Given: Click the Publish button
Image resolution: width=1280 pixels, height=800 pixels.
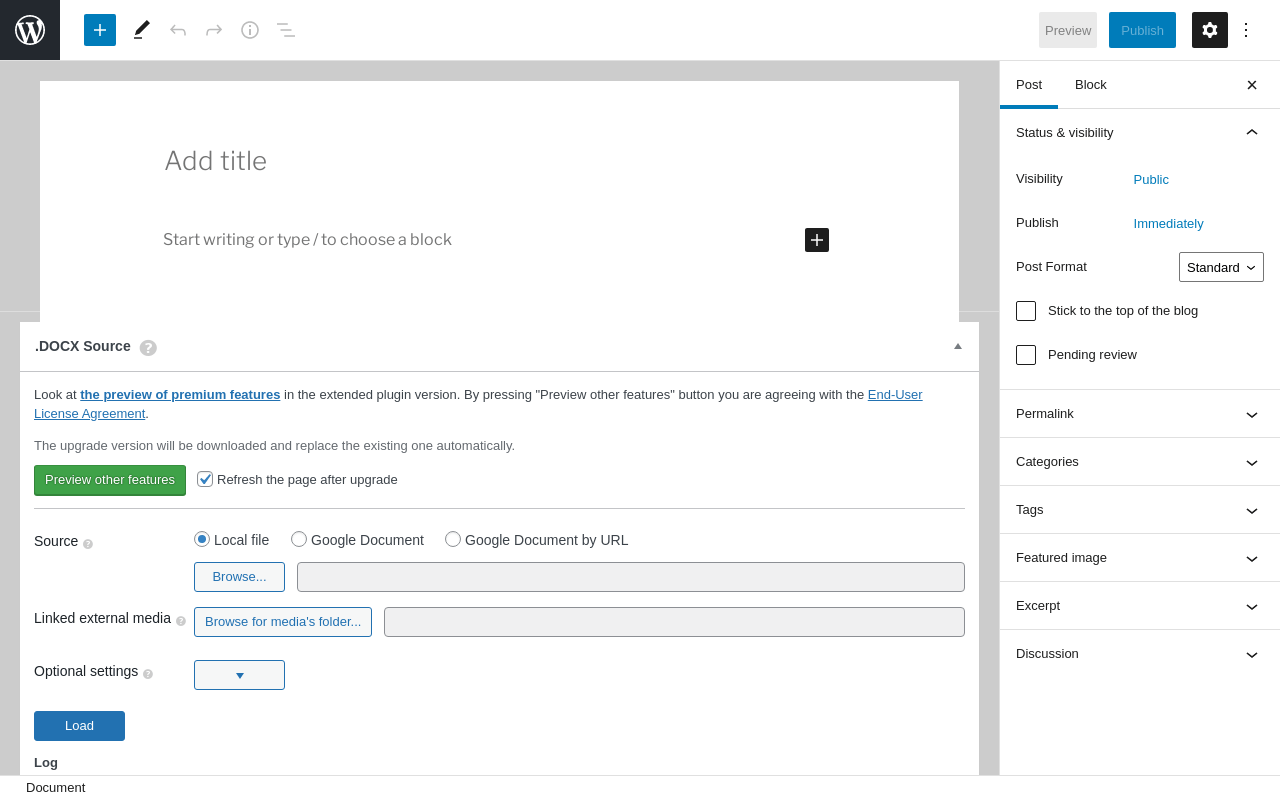Looking at the screenshot, I should point(1142,30).
